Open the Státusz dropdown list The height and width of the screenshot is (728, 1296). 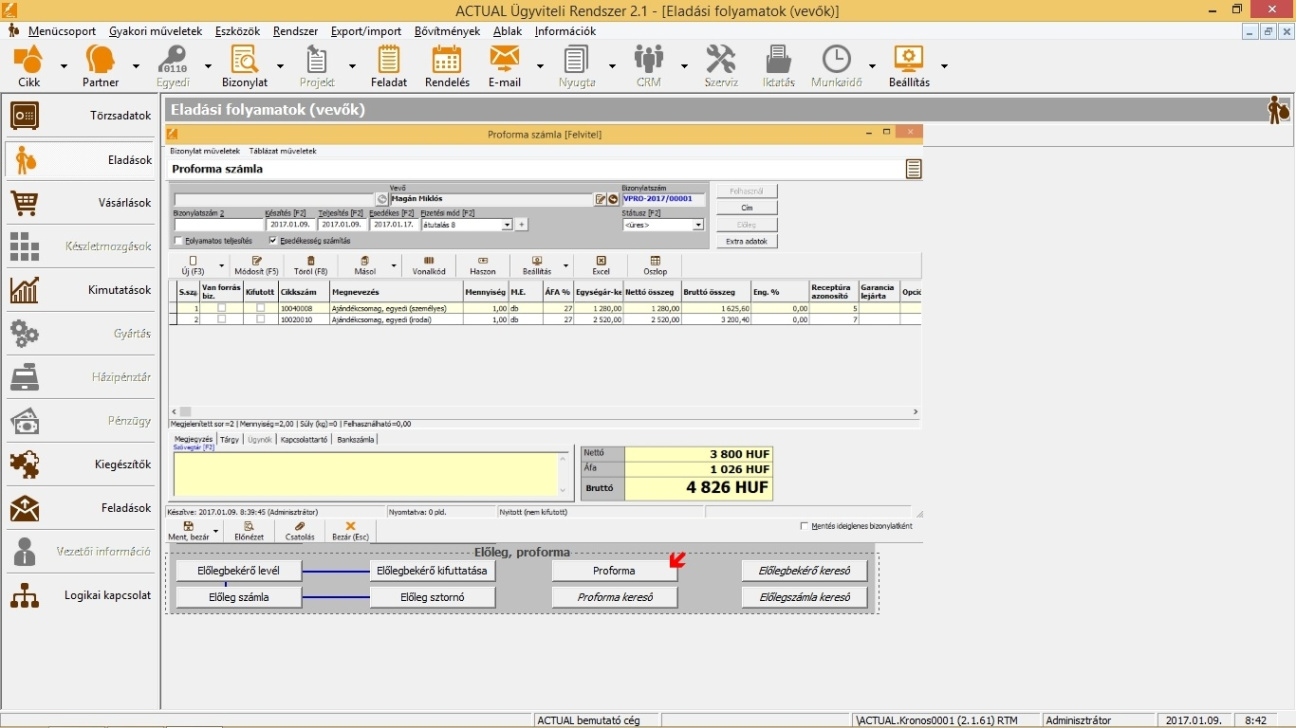[698, 225]
